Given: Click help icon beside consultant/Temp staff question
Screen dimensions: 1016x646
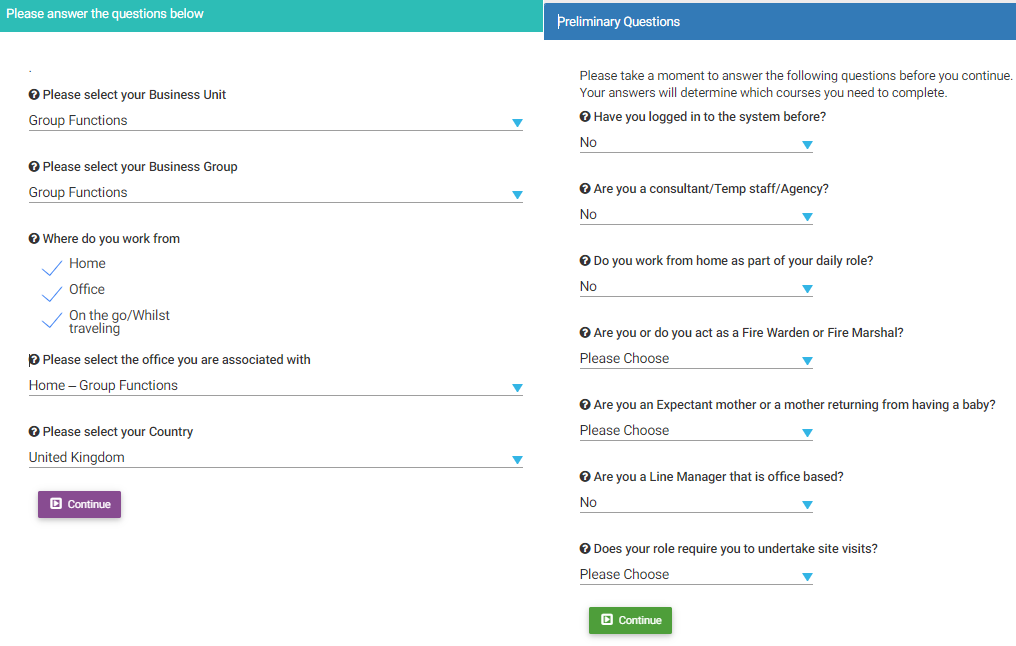Looking at the screenshot, I should click(x=585, y=189).
